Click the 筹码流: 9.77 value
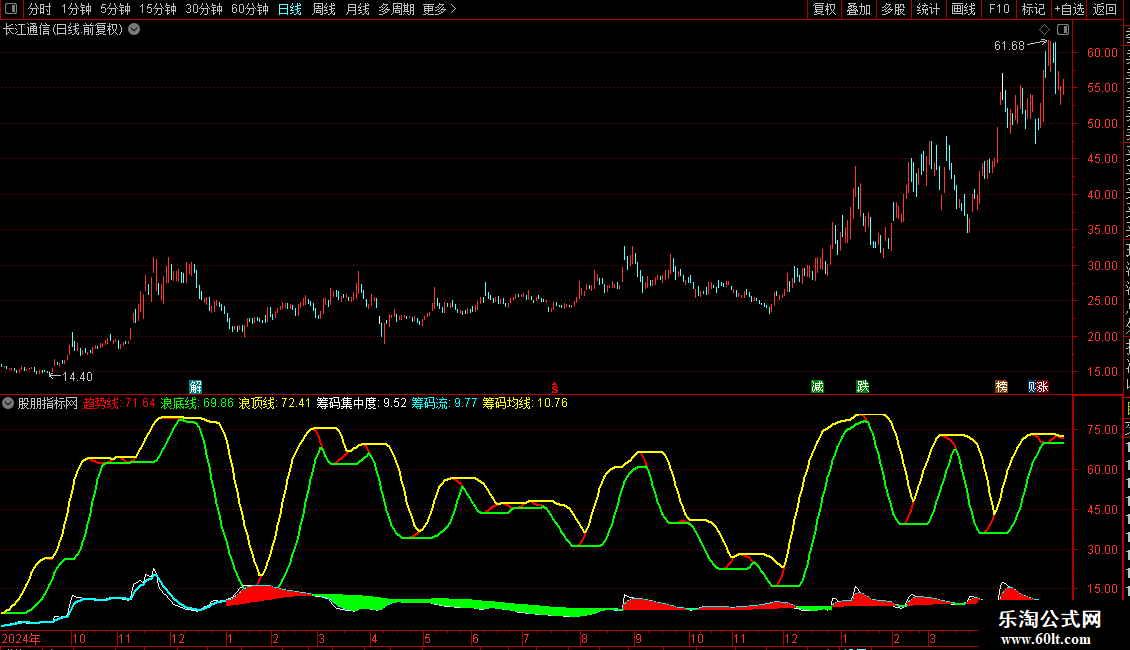 [445, 403]
